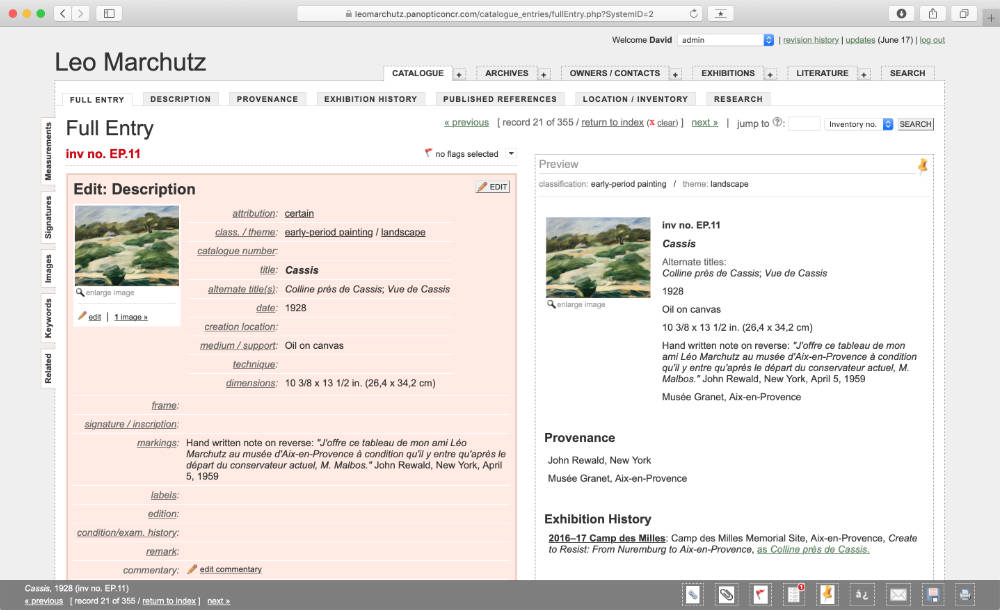
Task: Click plus icon beside Literature tab
Action: 864,75
